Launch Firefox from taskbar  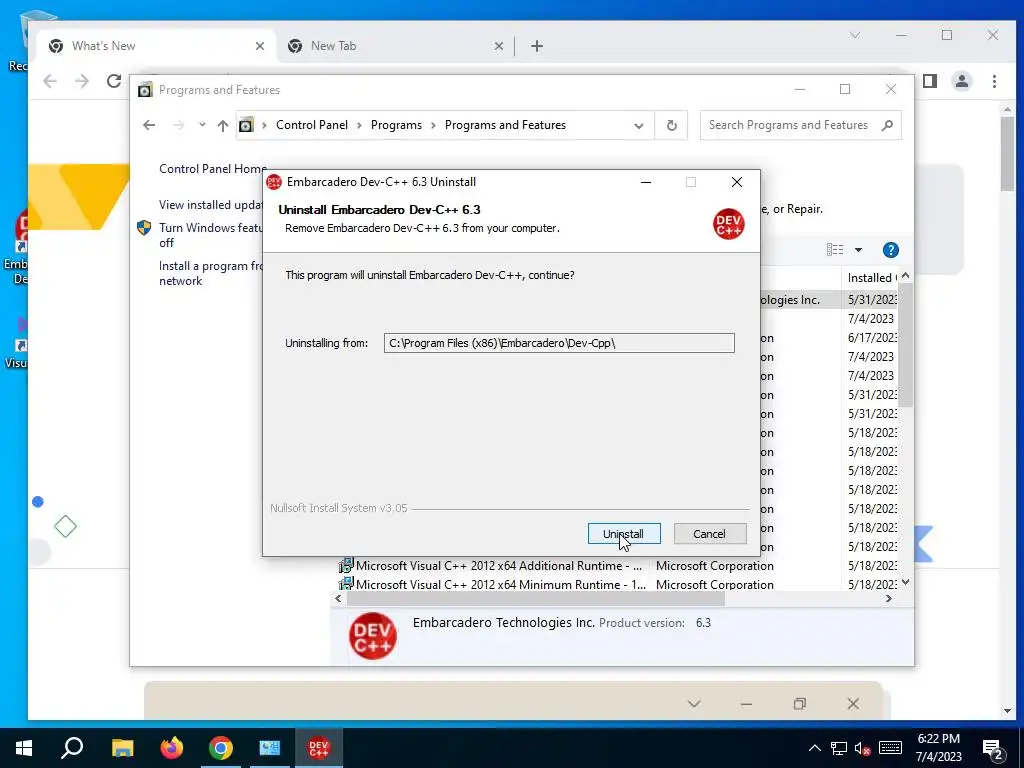[172, 748]
